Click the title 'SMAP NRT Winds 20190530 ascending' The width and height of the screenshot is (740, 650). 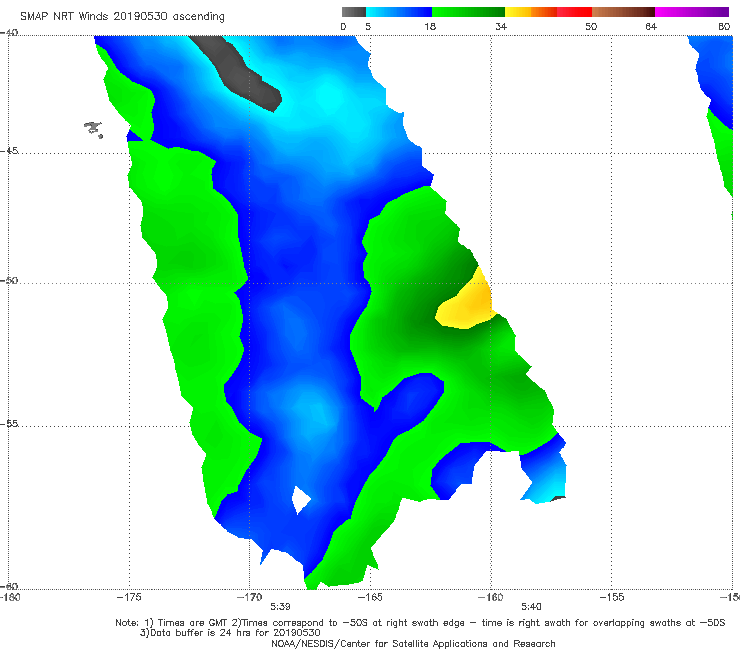click(x=122, y=17)
